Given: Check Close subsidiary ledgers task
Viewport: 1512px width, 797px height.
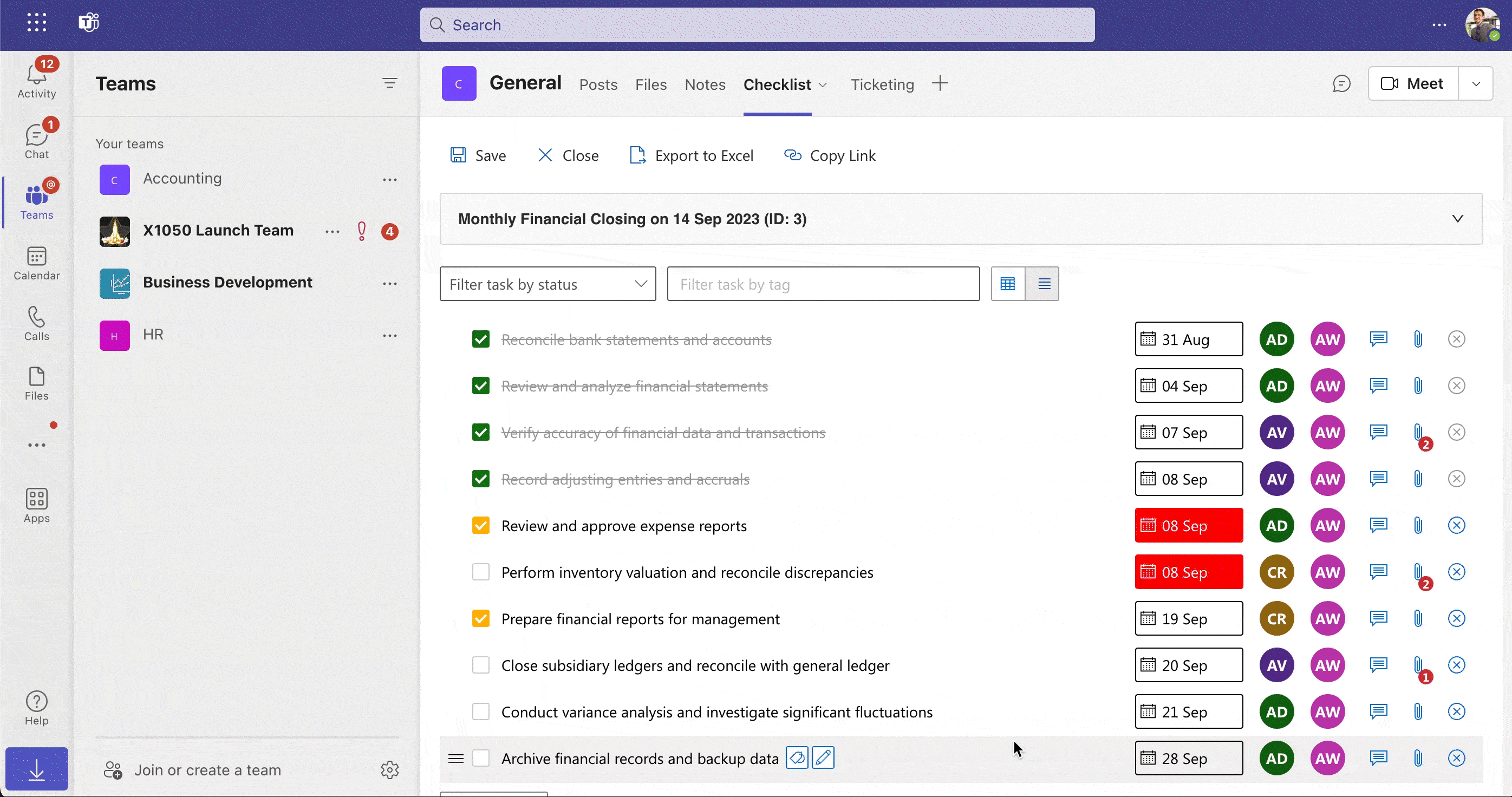Looking at the screenshot, I should (x=481, y=665).
